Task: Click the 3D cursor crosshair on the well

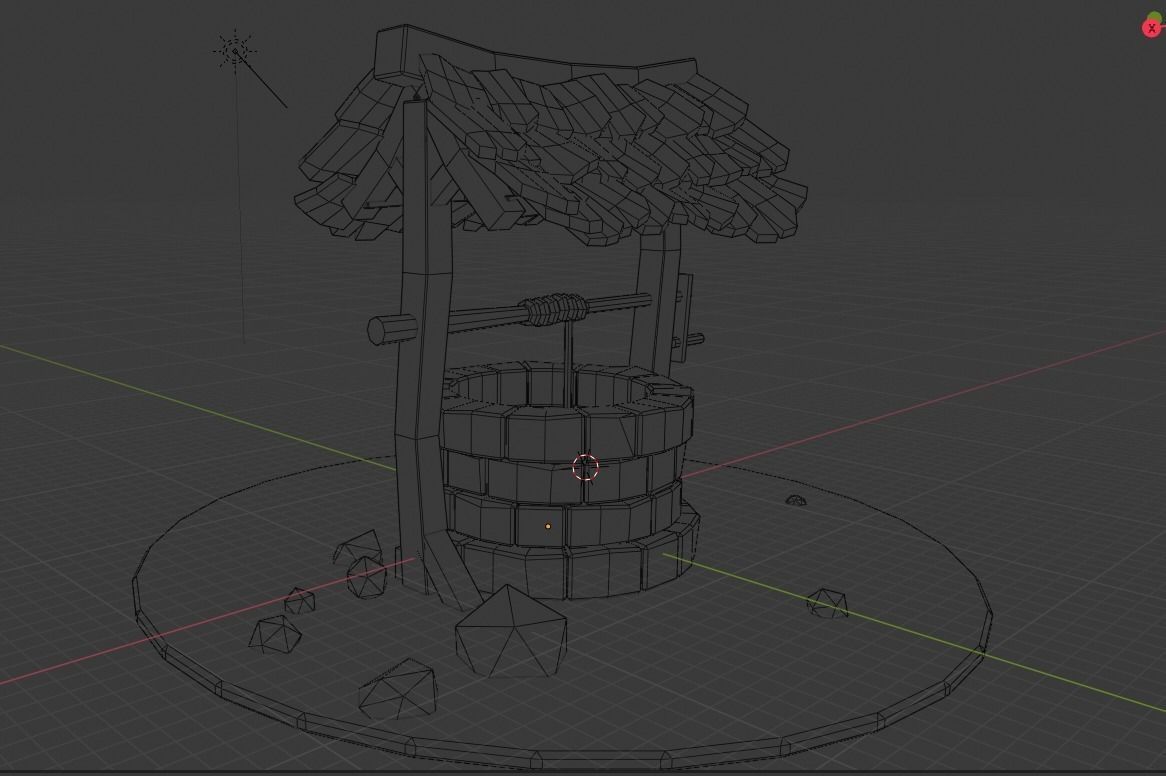Action: point(586,468)
